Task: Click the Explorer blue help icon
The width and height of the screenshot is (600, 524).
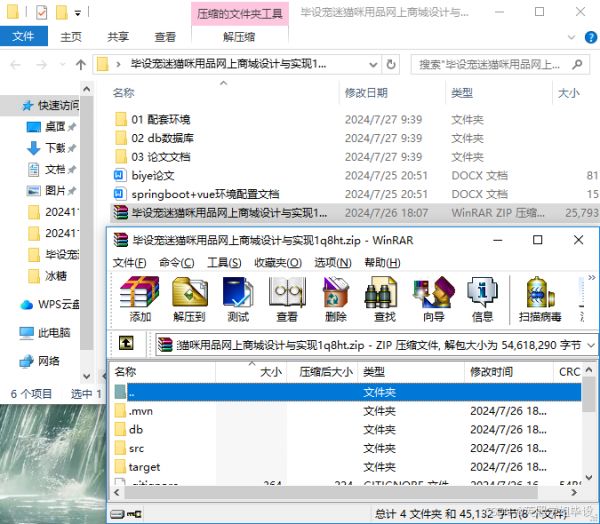Action: click(590, 37)
